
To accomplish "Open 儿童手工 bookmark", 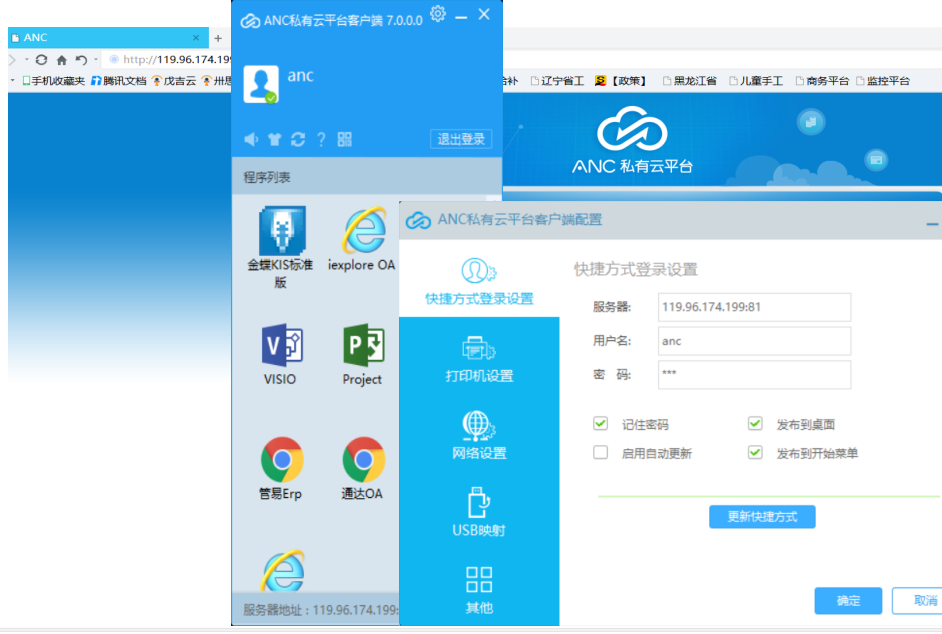I will pyautogui.click(x=756, y=81).
